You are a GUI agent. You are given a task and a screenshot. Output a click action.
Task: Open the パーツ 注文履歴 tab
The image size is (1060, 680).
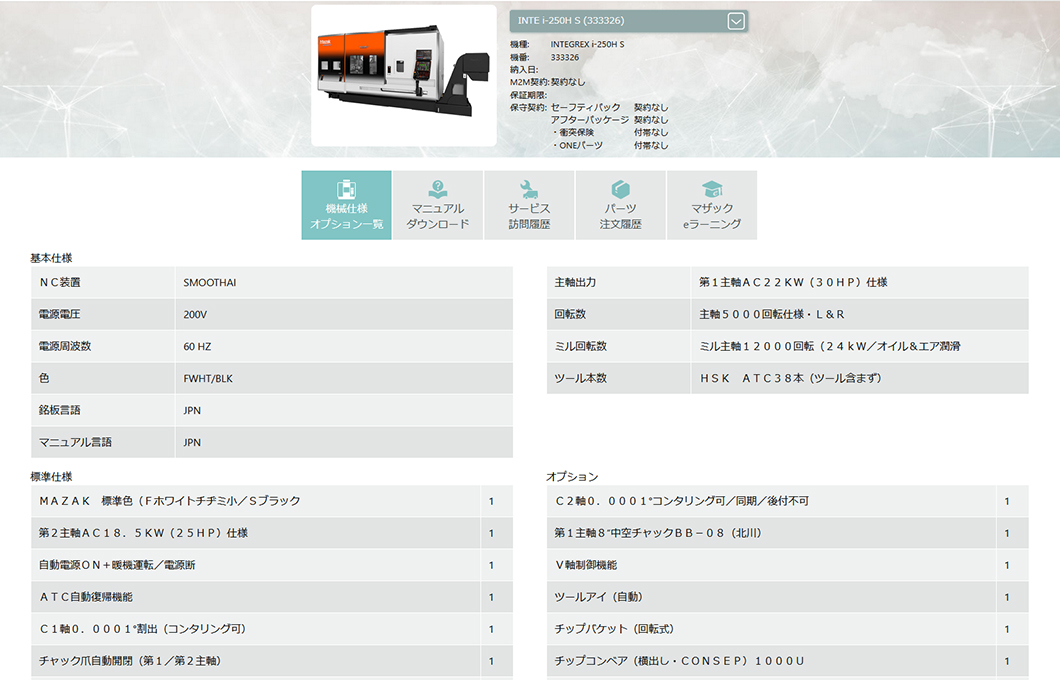621,205
